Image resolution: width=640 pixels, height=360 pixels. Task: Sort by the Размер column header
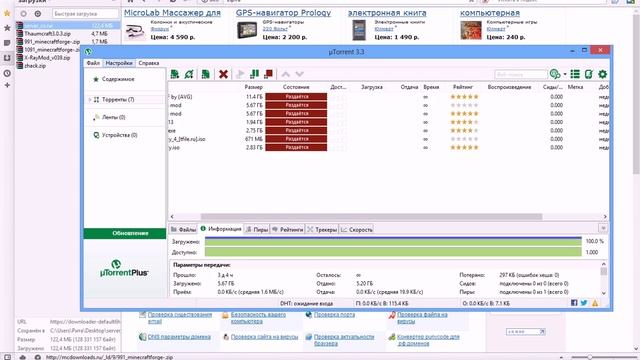pyautogui.click(x=253, y=87)
